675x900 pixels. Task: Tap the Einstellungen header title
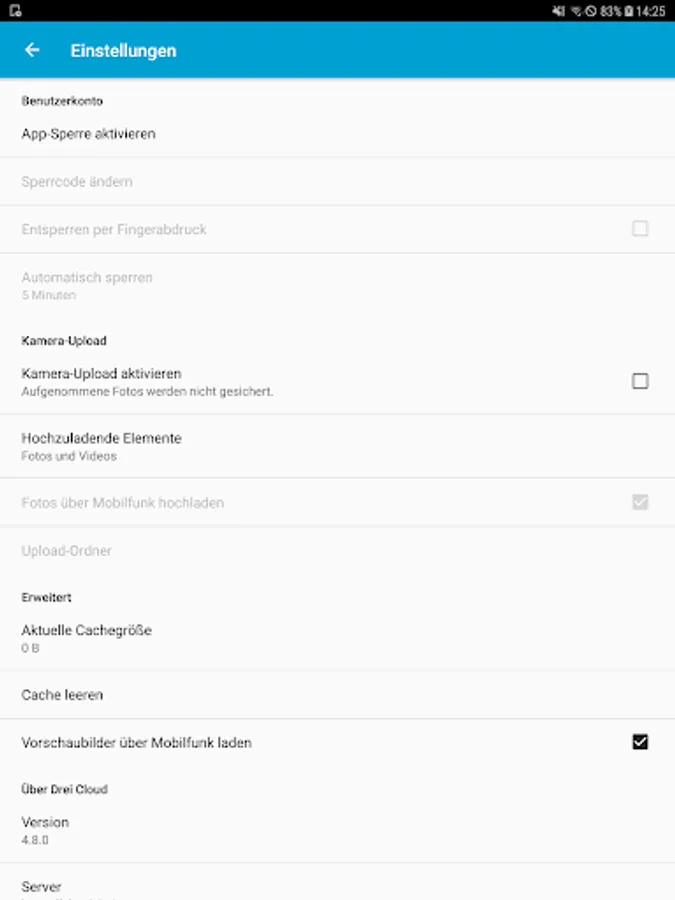123,50
